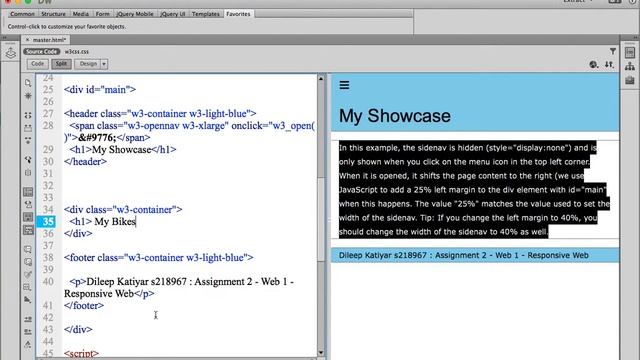Image resolution: width=640 pixels, height=360 pixels.
Task: Show the Code Navigator icon
Action: pos(28,96)
